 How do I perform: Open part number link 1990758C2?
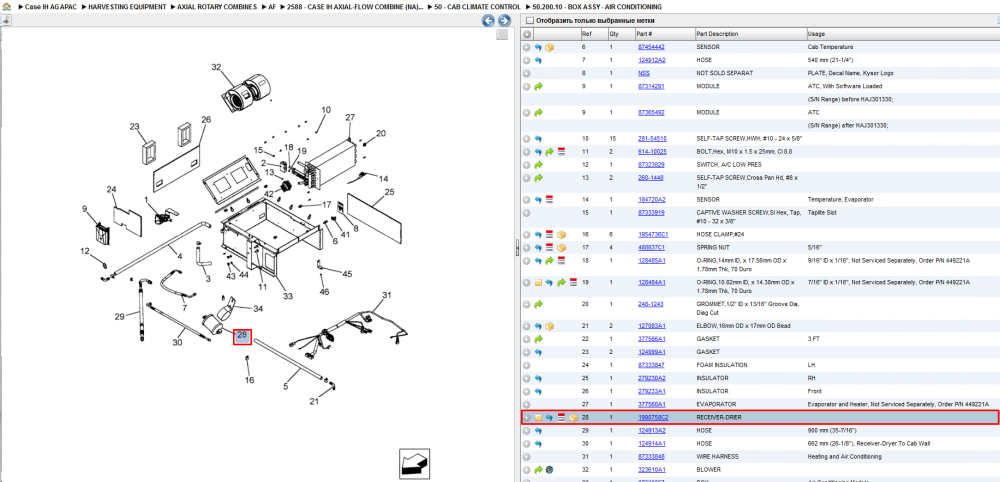click(652, 418)
